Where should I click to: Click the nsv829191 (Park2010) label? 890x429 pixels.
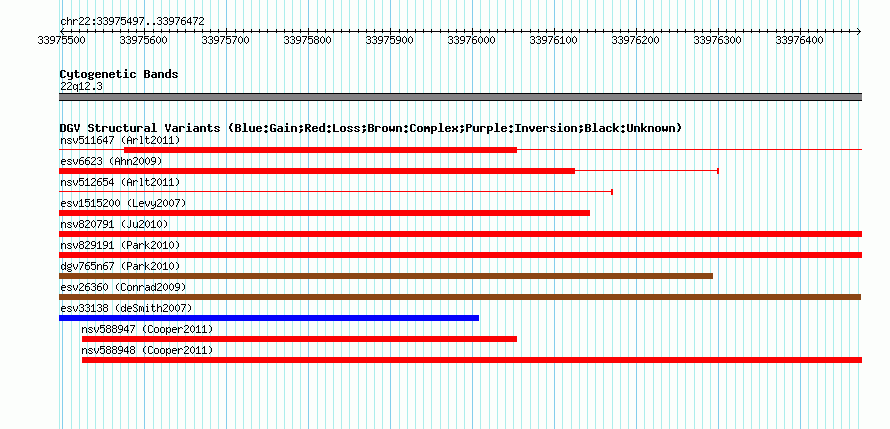[x=120, y=245]
